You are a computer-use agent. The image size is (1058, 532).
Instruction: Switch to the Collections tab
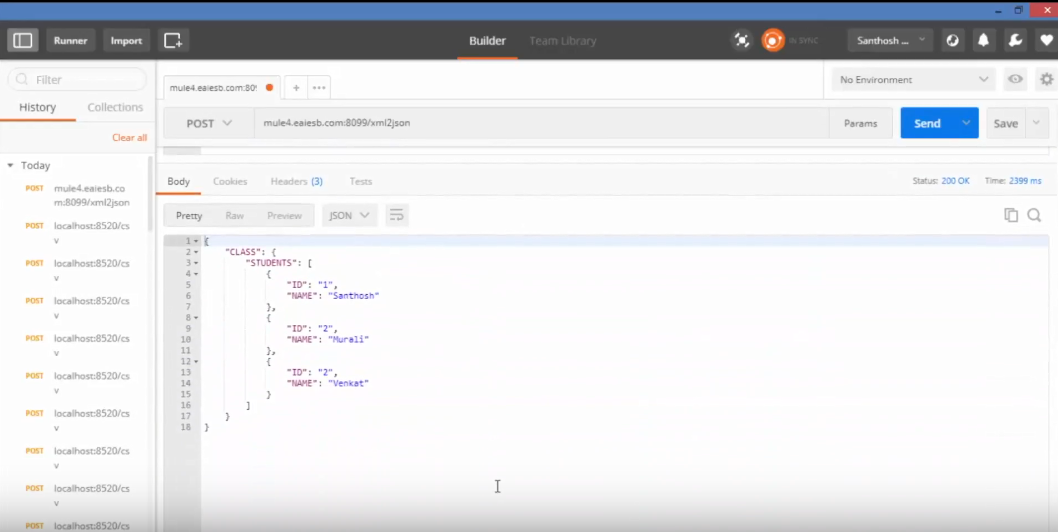115,107
